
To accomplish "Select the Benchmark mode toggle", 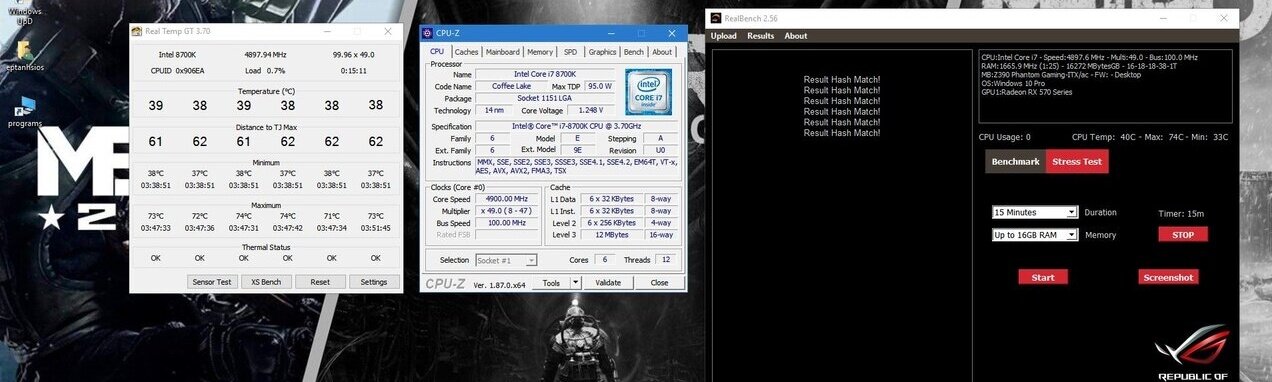I will tap(1015, 161).
